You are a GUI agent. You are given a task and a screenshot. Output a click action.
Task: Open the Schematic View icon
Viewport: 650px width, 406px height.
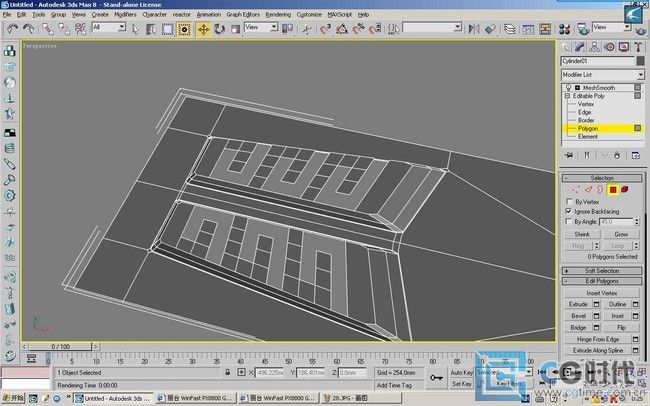[x=545, y=29]
